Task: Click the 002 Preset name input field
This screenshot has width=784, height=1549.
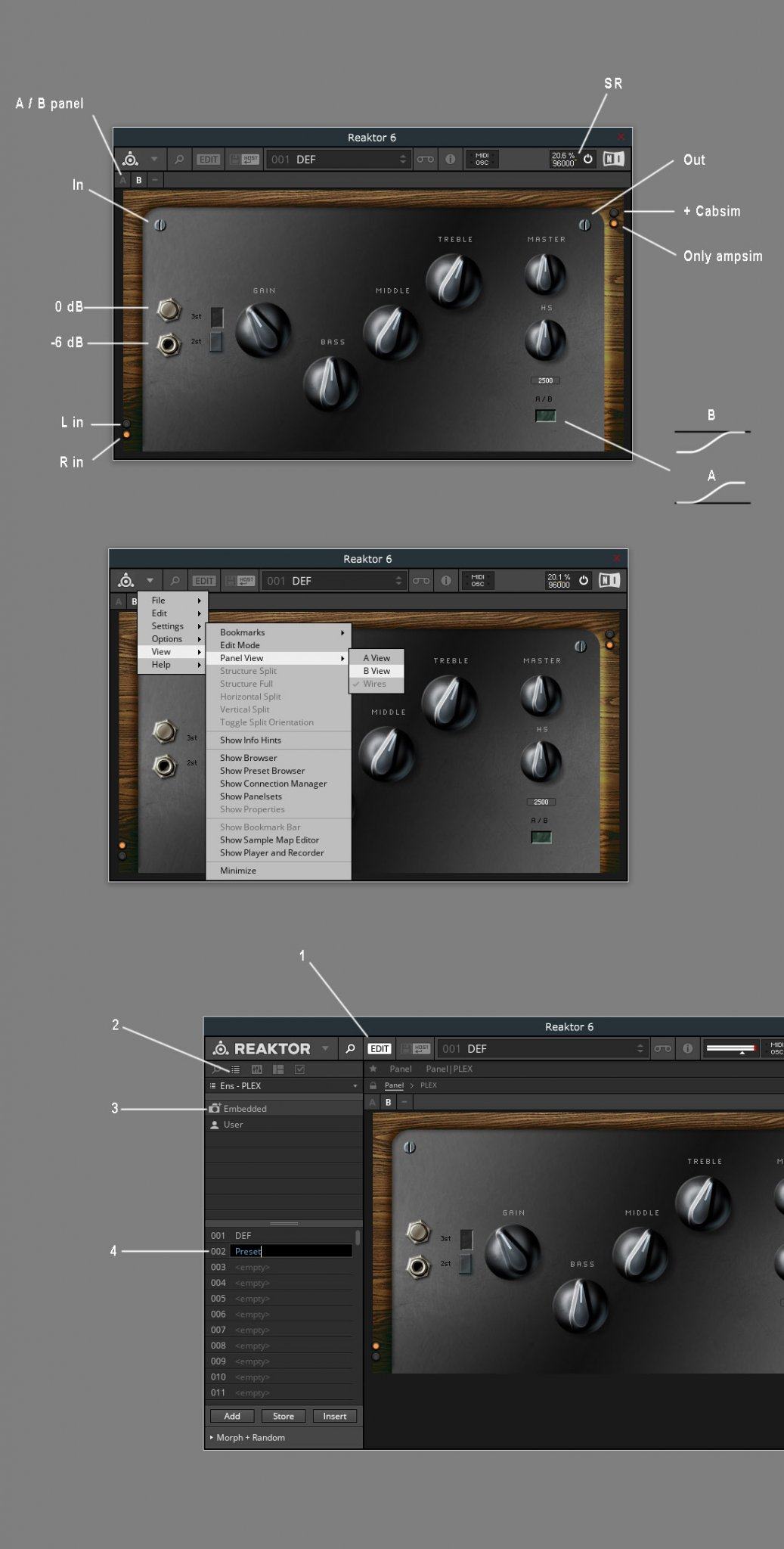Action: click(x=291, y=1251)
